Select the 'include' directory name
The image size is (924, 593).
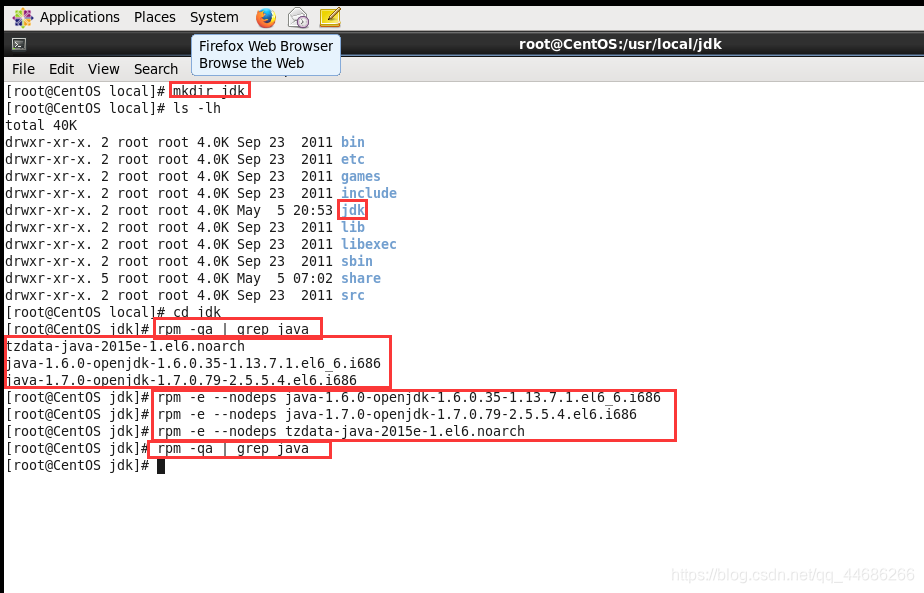pyautogui.click(x=369, y=193)
